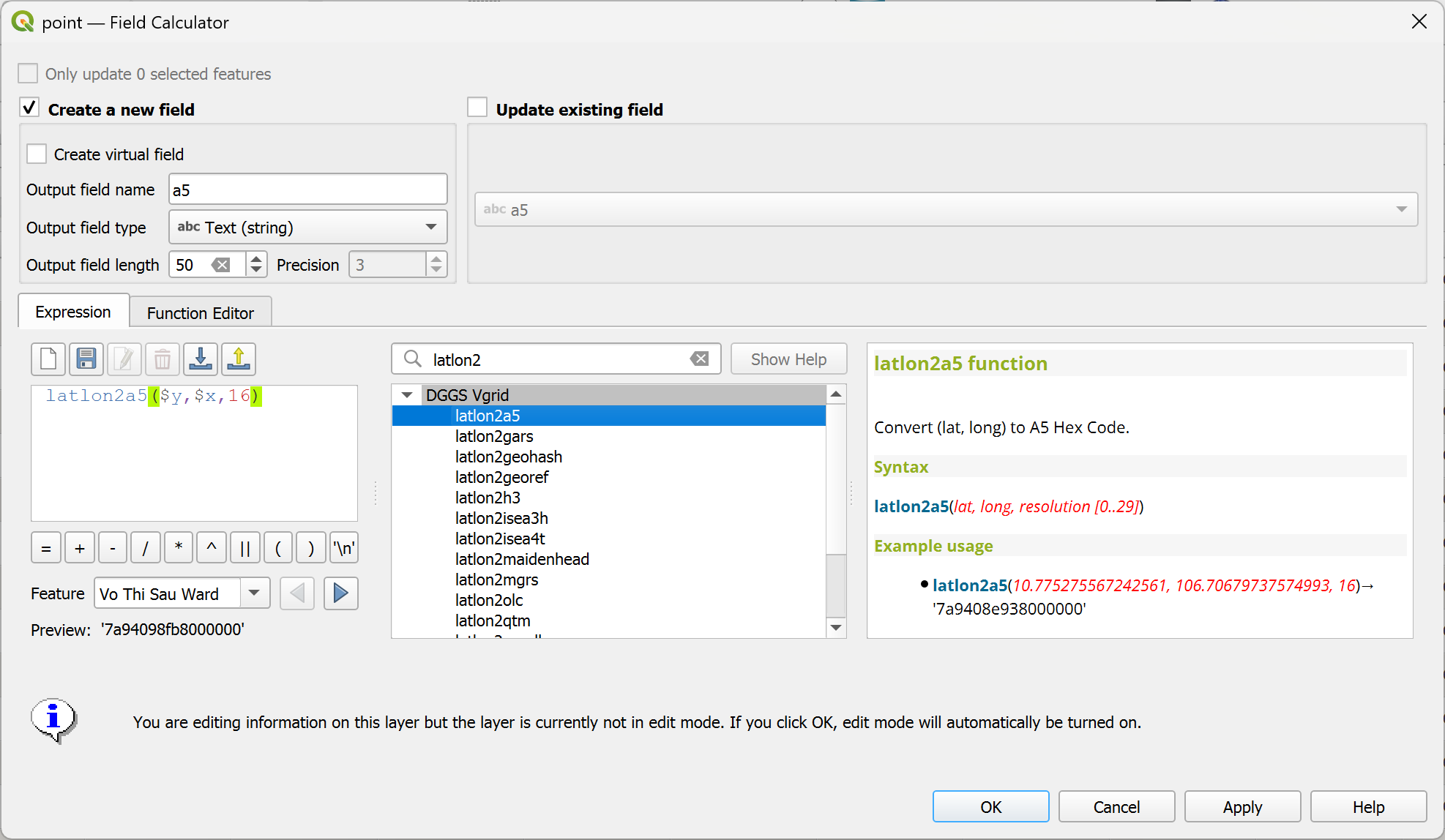Uncheck Create a new field

point(29,108)
